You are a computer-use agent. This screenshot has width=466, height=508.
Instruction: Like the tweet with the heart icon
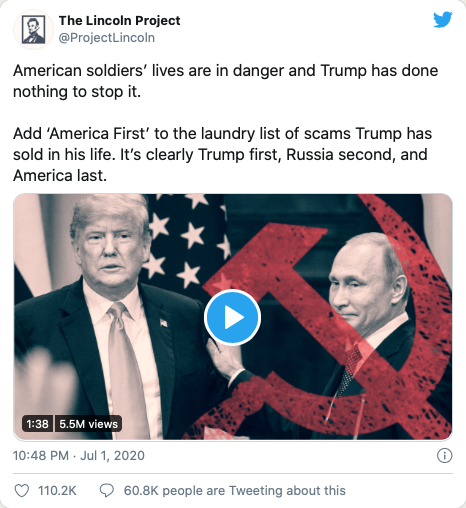(x=22, y=491)
